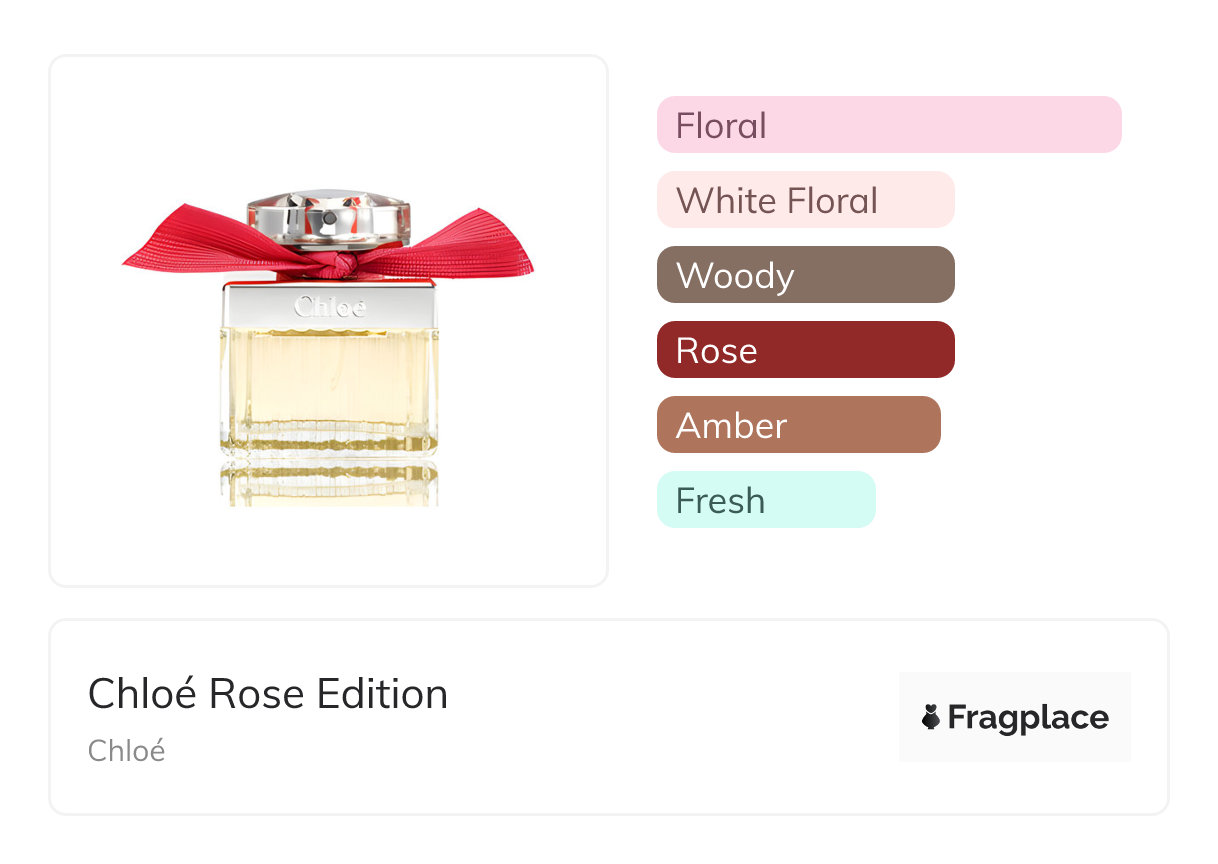This screenshot has height=864, width=1218.
Task: Choose the brown Woody accord bar
Action: [x=805, y=275]
